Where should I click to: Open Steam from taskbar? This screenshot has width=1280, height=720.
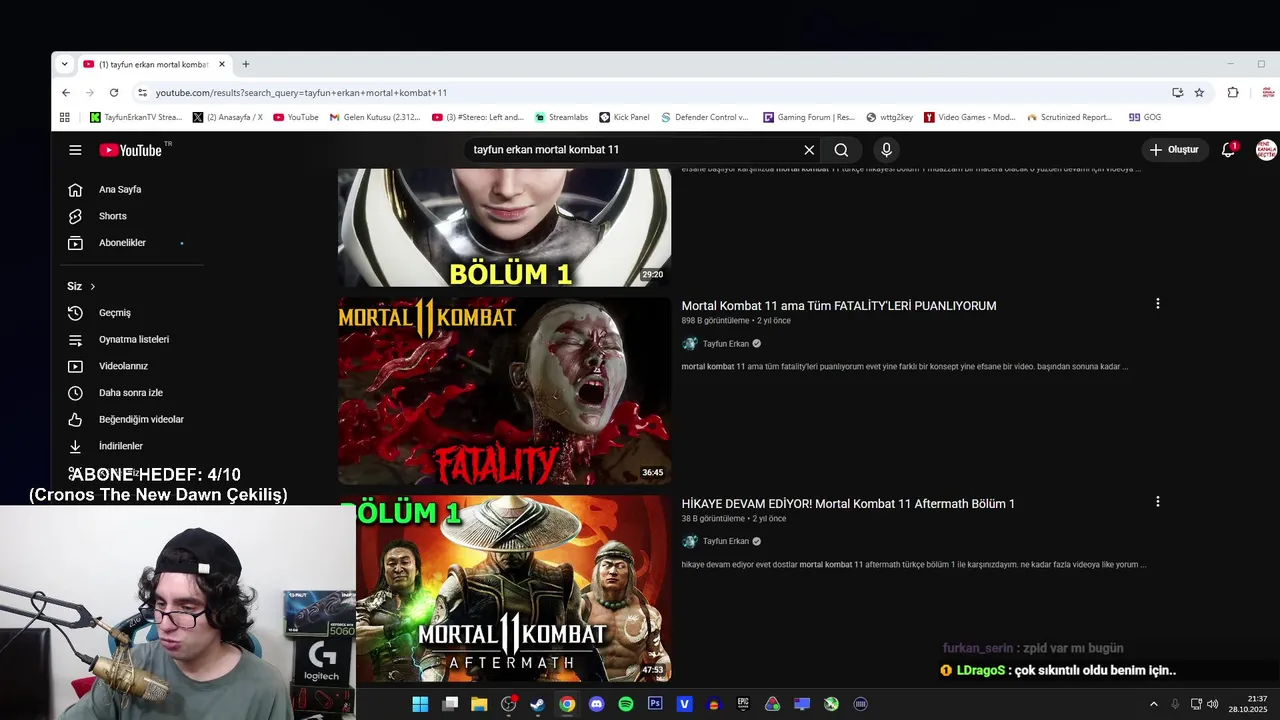click(537, 704)
